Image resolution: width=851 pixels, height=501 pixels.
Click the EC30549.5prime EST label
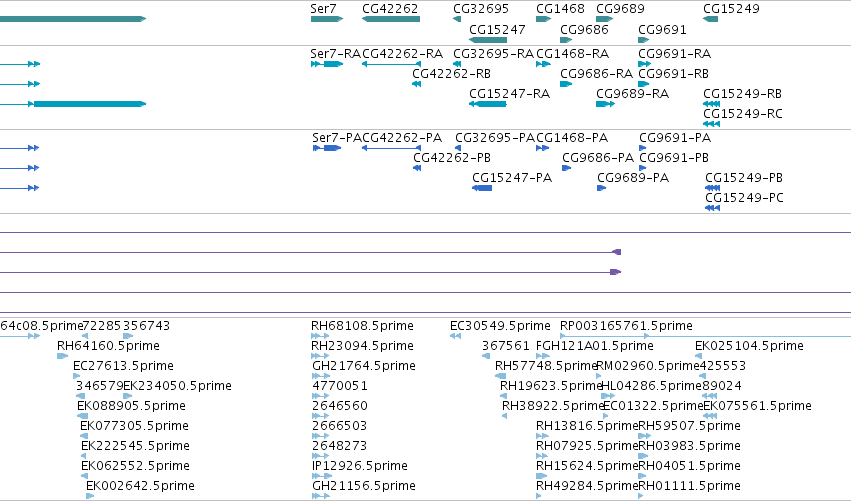coord(500,326)
